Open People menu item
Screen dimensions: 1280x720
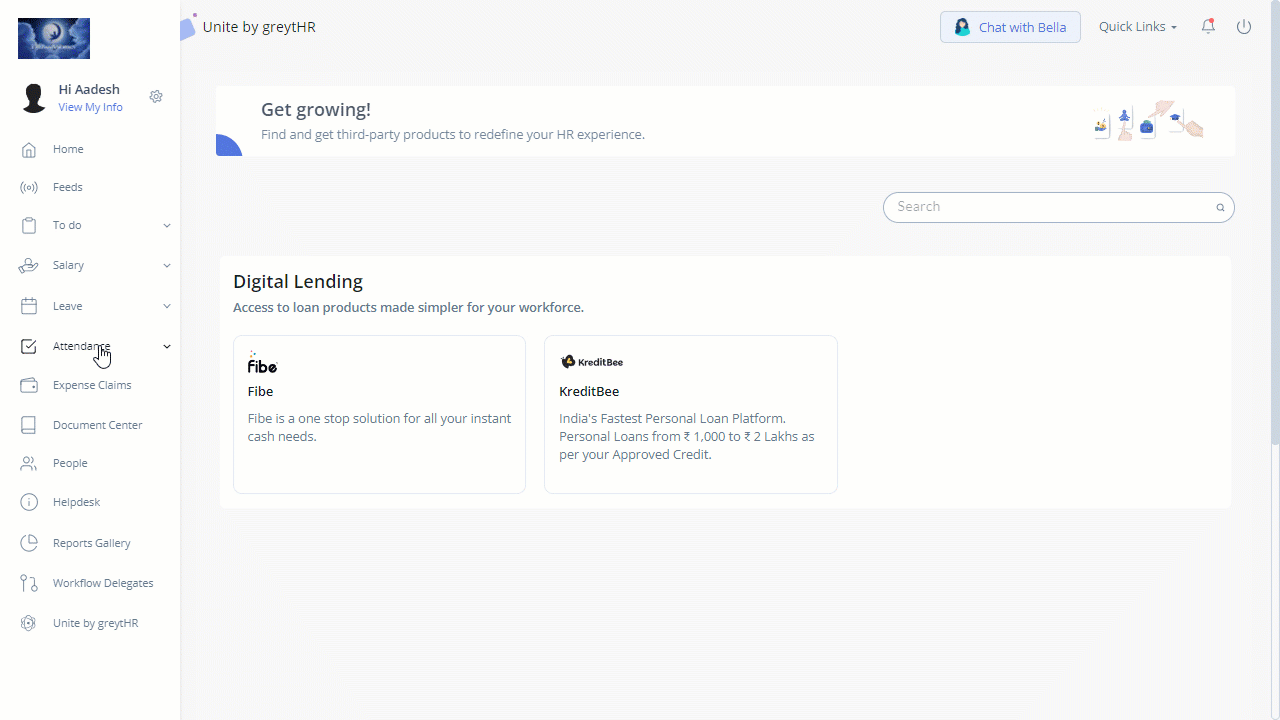pyautogui.click(x=70, y=463)
